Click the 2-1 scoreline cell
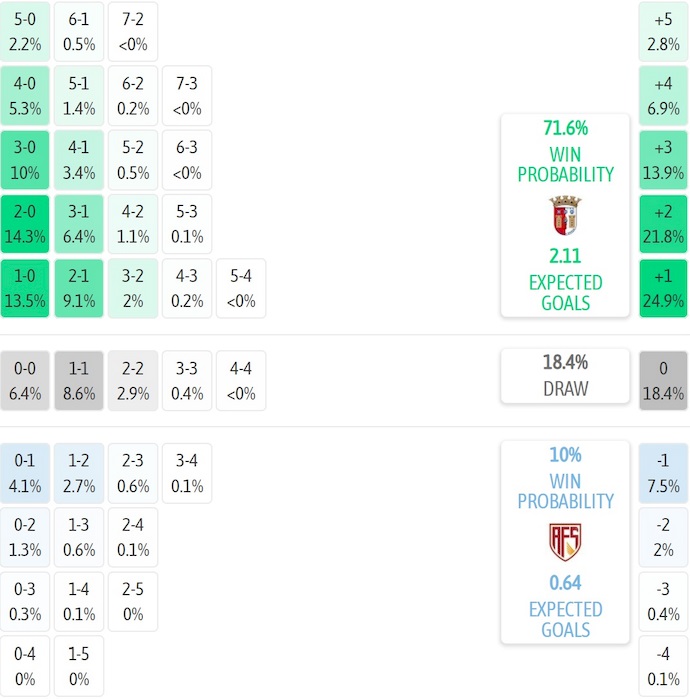Screen dimensions: 690x699 pos(79,288)
